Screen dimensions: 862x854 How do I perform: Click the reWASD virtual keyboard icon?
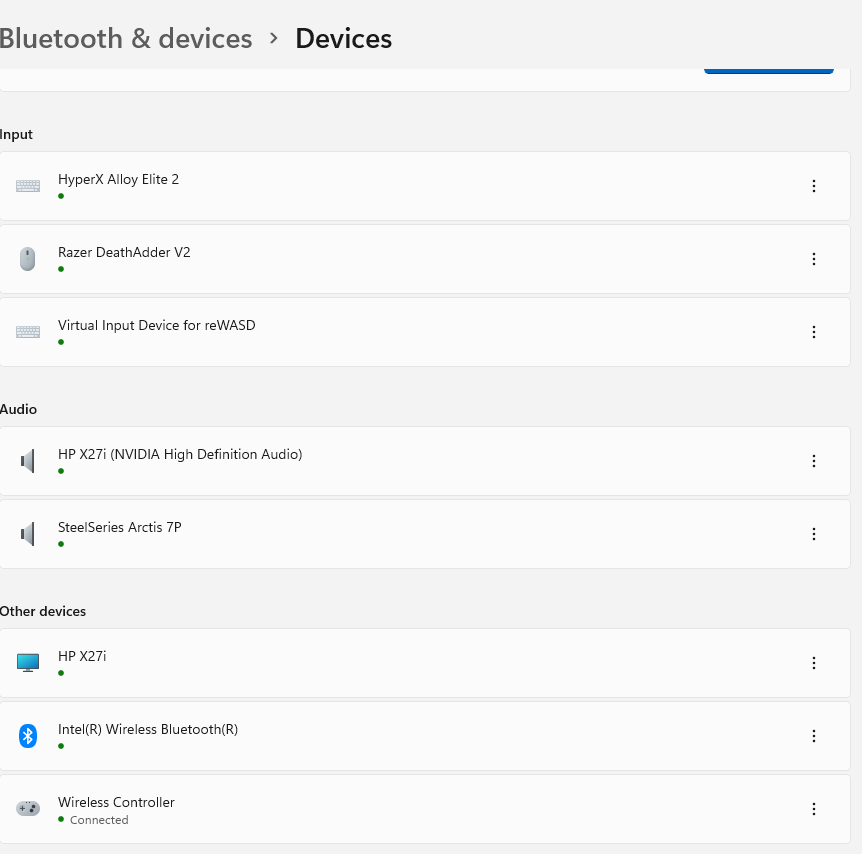tap(28, 332)
